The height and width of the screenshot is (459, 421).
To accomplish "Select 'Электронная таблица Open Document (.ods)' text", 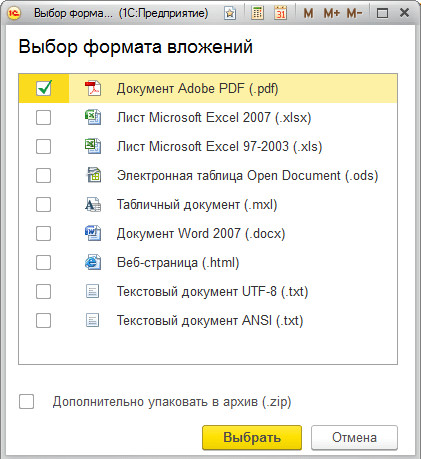I will (x=247, y=176).
